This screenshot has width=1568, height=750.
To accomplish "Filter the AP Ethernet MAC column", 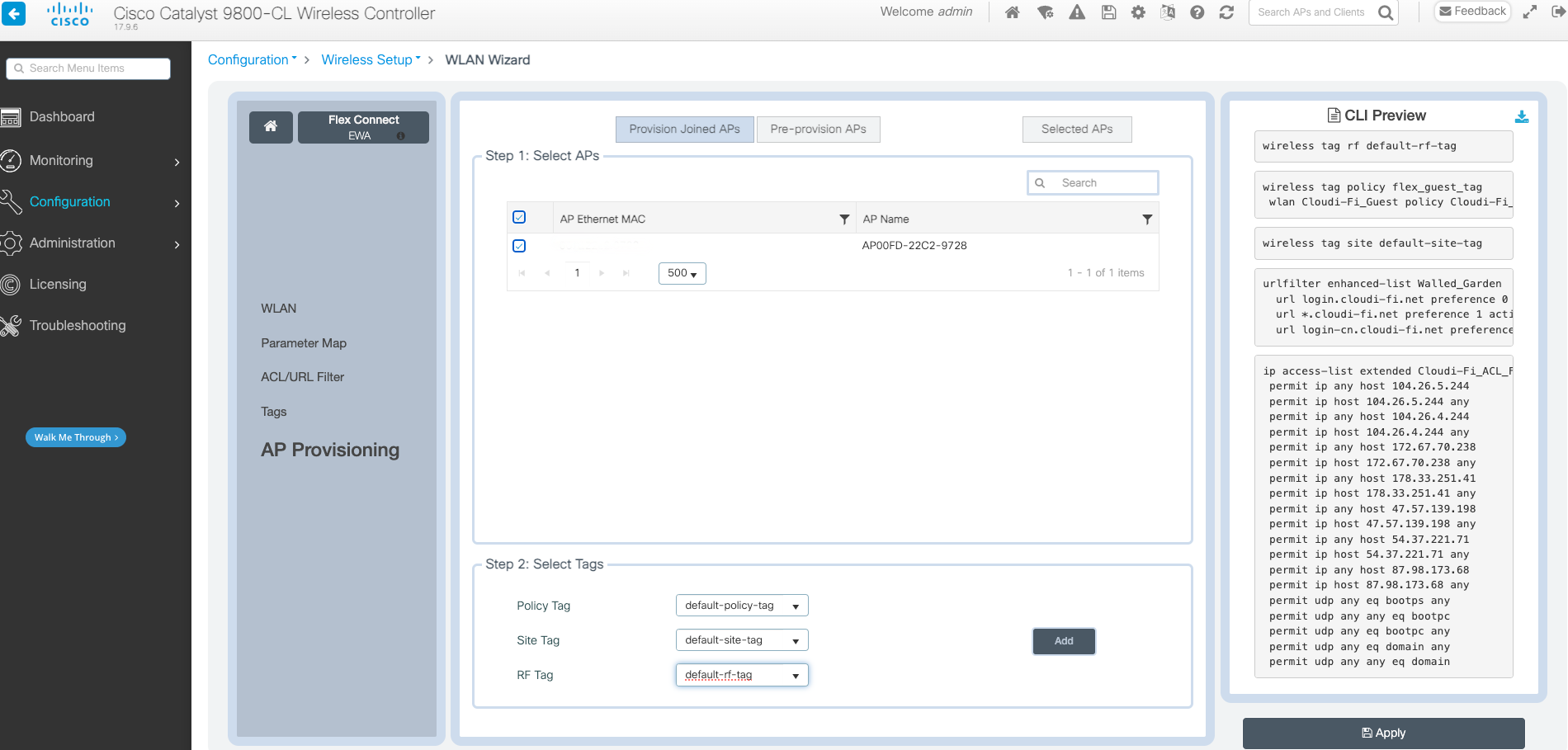I will pyautogui.click(x=844, y=219).
